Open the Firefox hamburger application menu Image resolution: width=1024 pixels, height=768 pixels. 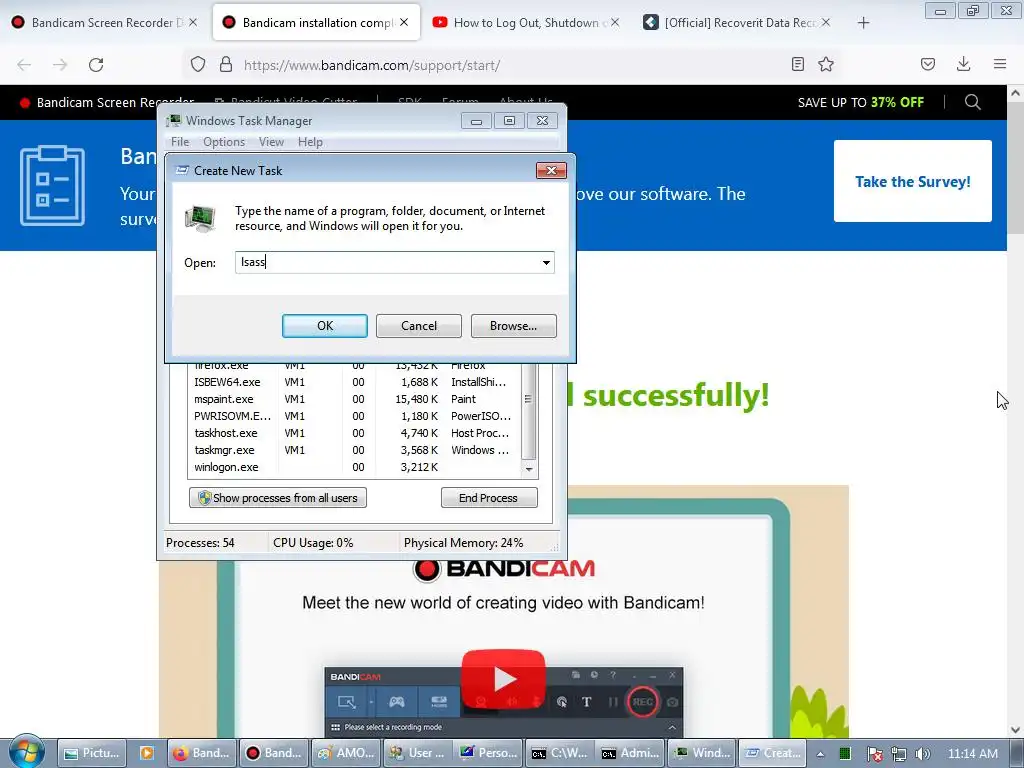pyautogui.click(x=1000, y=64)
